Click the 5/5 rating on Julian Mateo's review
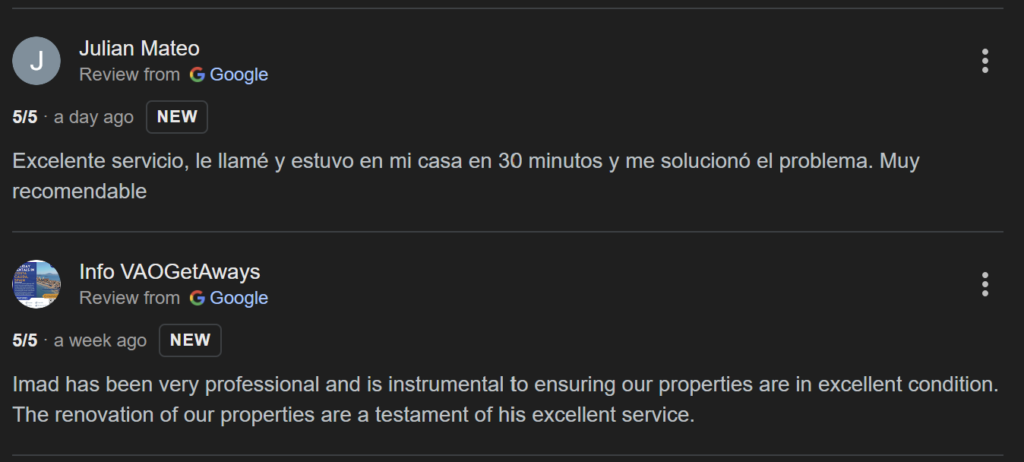Viewport: 1024px width, 462px height. pyautogui.click(x=25, y=117)
